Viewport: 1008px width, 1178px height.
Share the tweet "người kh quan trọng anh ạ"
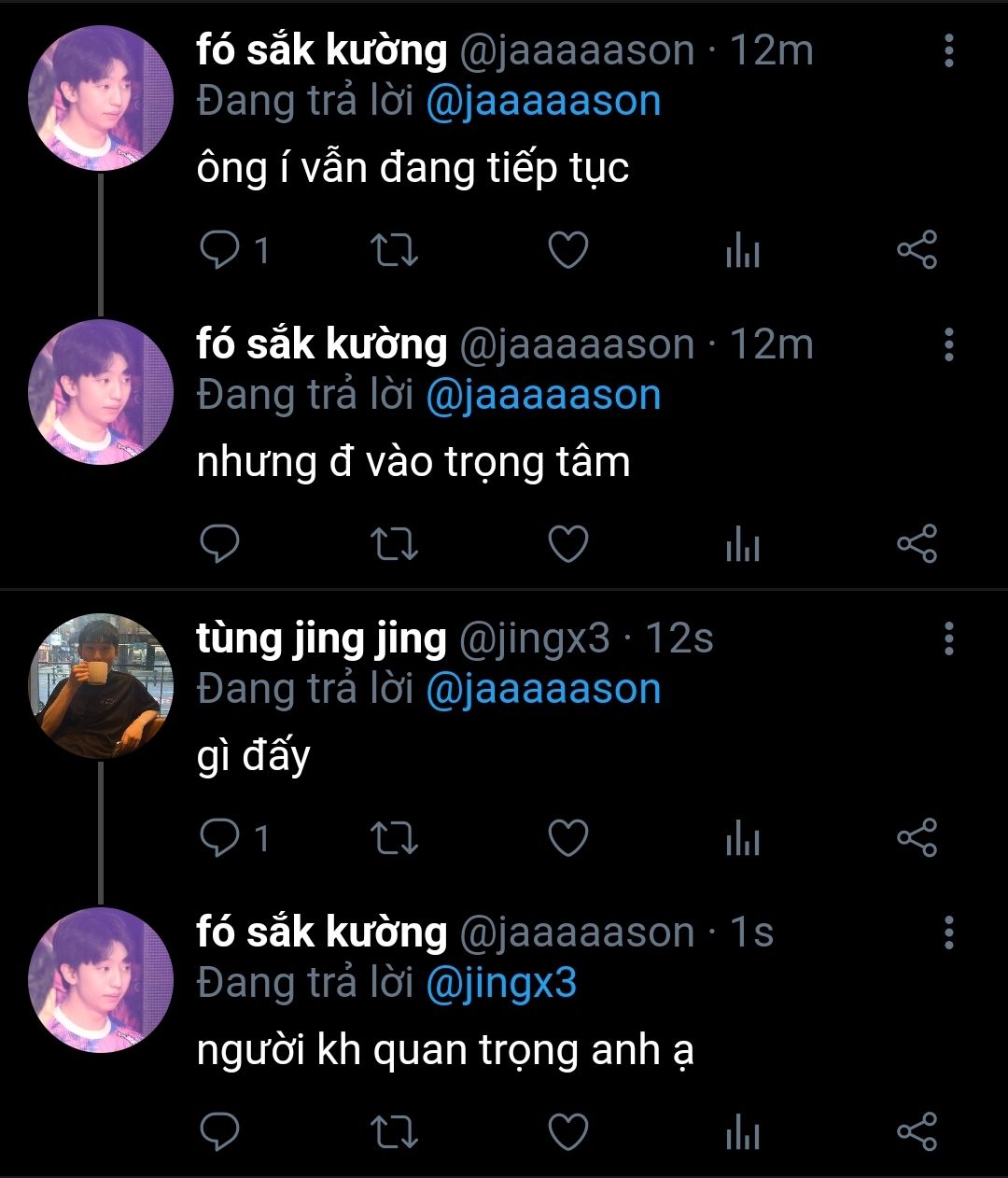coord(917,1132)
